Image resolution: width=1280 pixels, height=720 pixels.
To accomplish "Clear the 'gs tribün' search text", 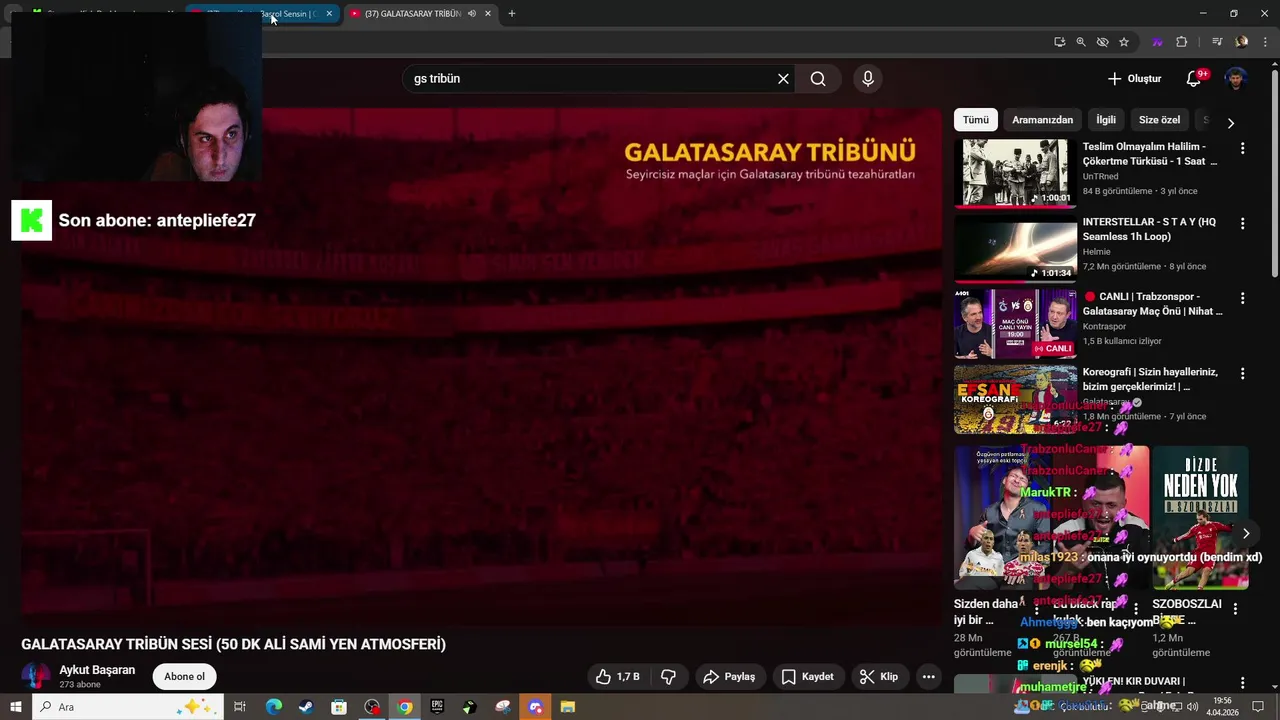I will (783, 79).
